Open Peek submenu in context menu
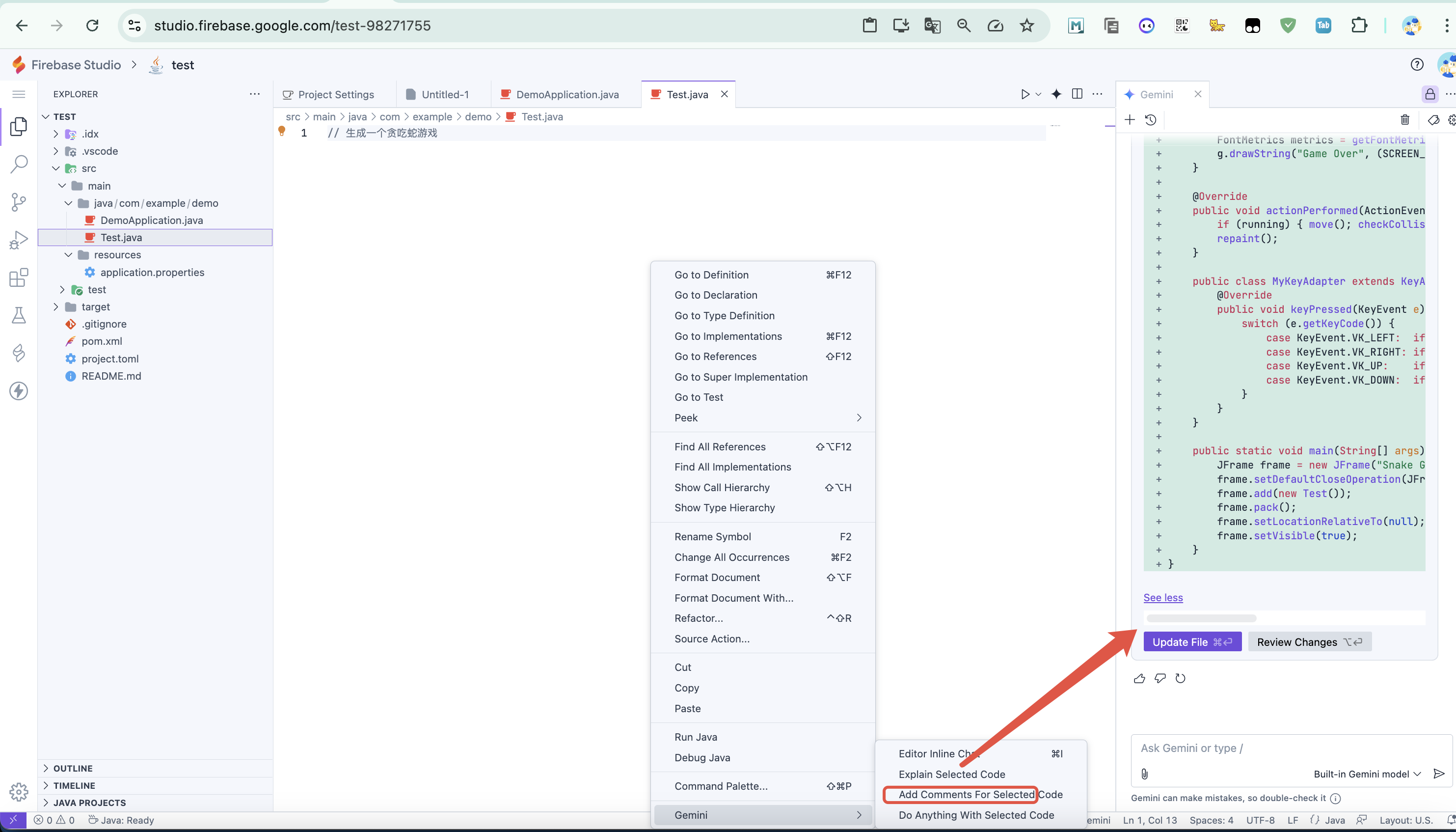 click(763, 417)
